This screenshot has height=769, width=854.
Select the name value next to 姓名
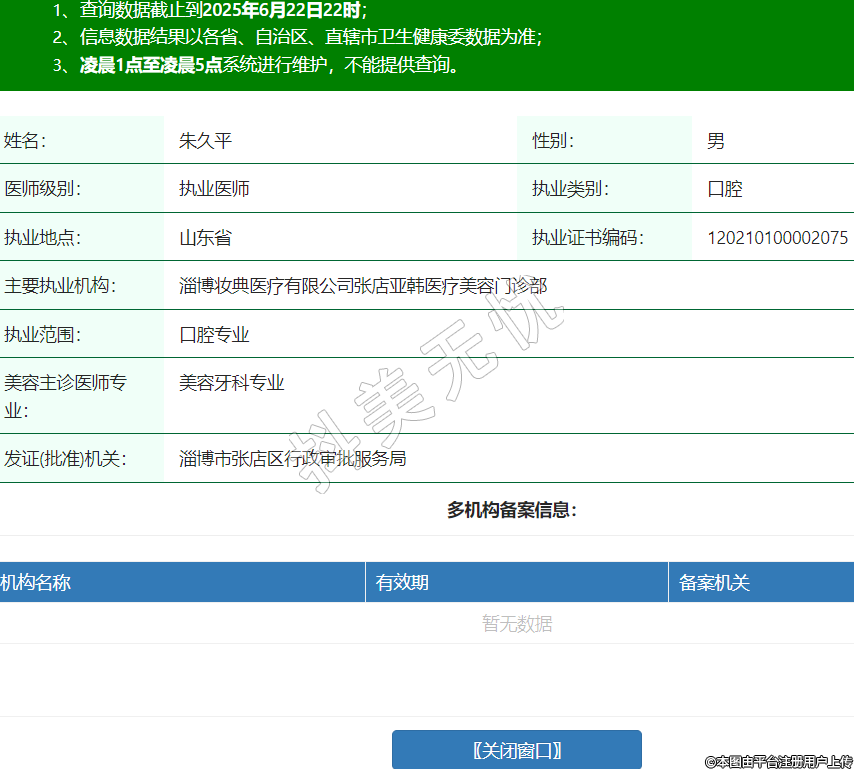pyautogui.click(x=205, y=141)
